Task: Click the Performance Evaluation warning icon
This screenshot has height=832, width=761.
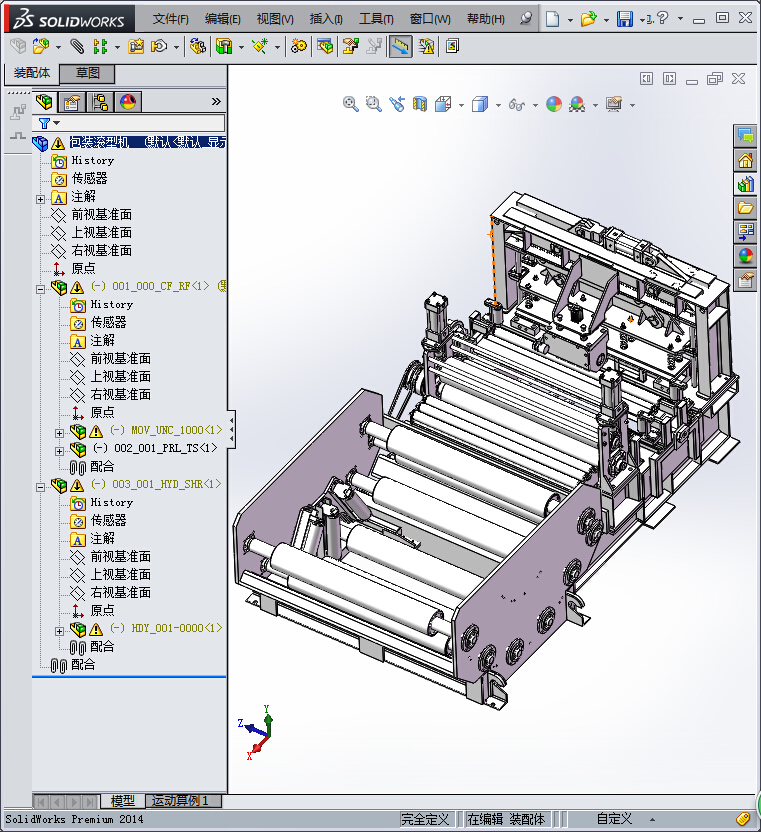Action: tap(426, 47)
